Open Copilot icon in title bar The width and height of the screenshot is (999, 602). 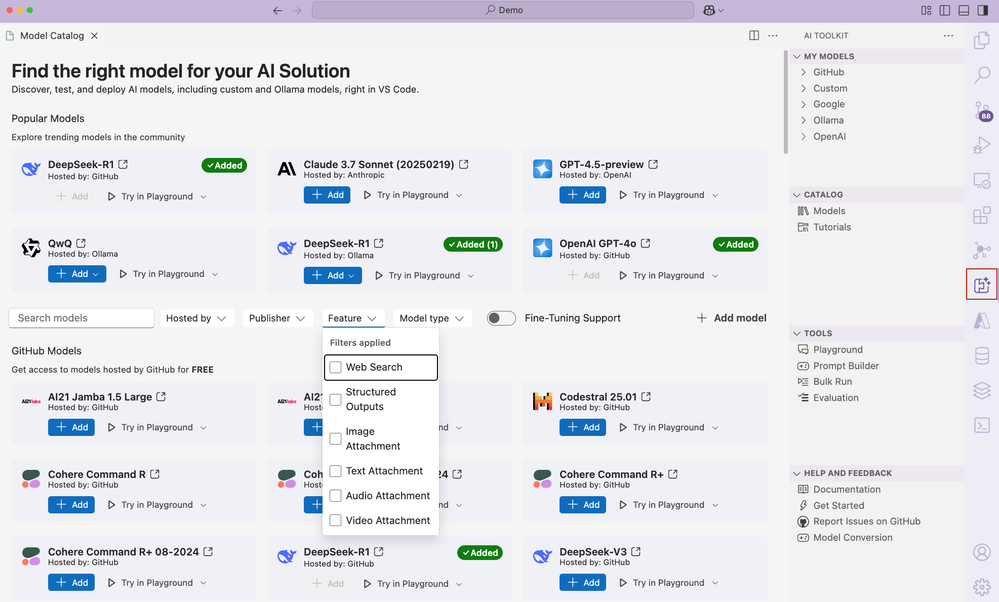709,10
